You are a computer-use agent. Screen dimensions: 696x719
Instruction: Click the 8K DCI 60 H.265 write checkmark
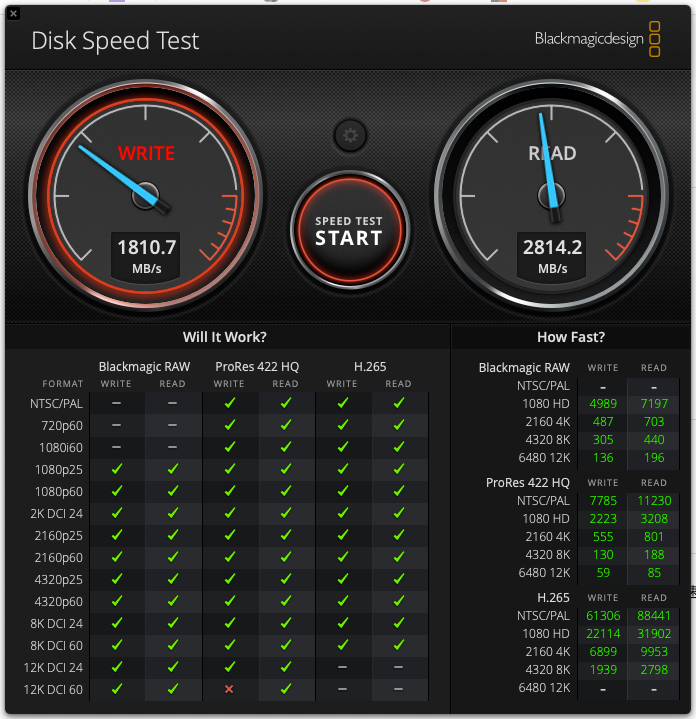point(342,645)
